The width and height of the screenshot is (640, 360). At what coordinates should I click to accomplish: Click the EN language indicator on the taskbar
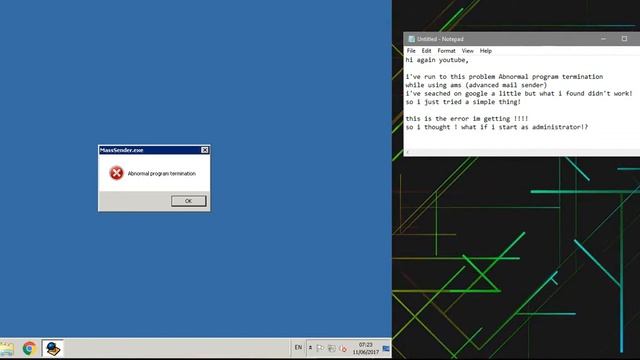point(298,348)
